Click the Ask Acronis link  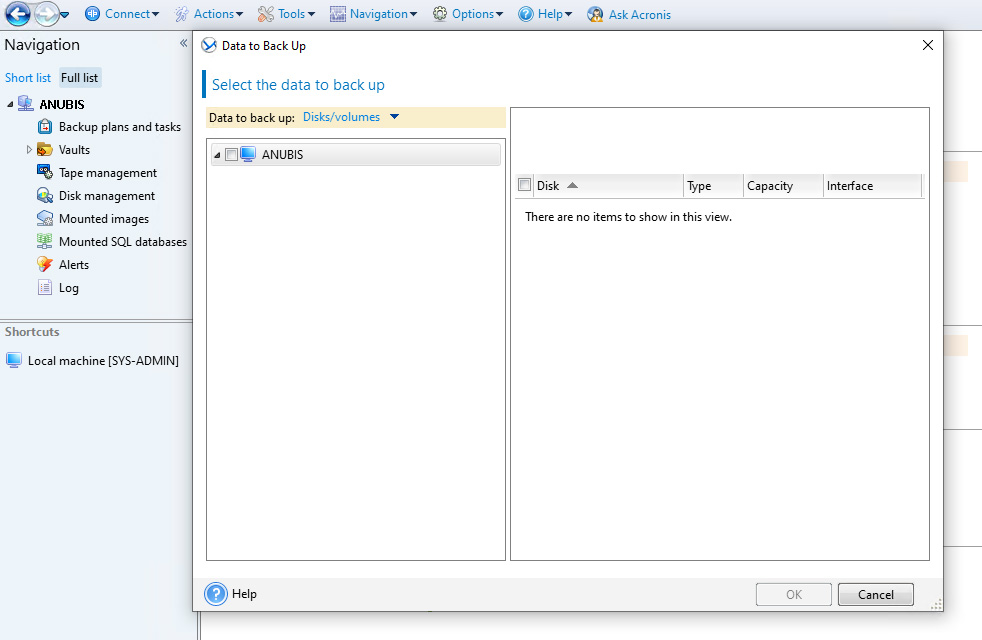click(x=639, y=14)
